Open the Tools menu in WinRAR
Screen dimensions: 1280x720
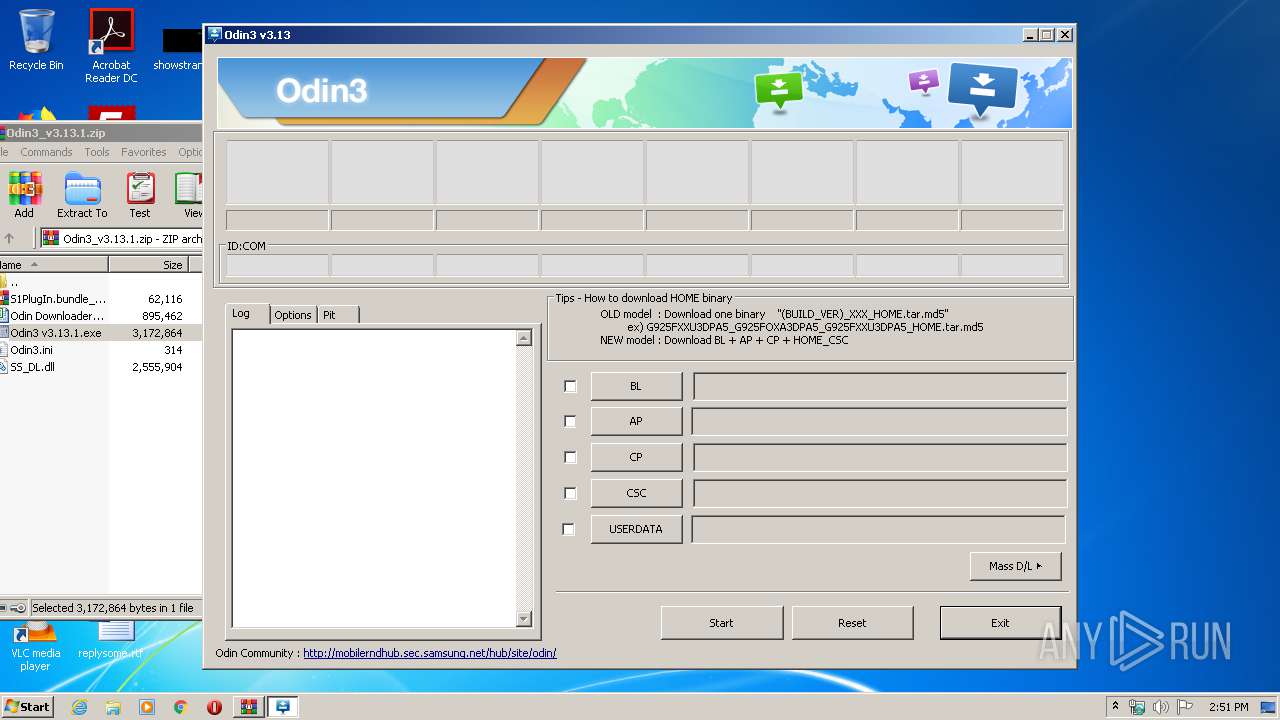point(97,152)
